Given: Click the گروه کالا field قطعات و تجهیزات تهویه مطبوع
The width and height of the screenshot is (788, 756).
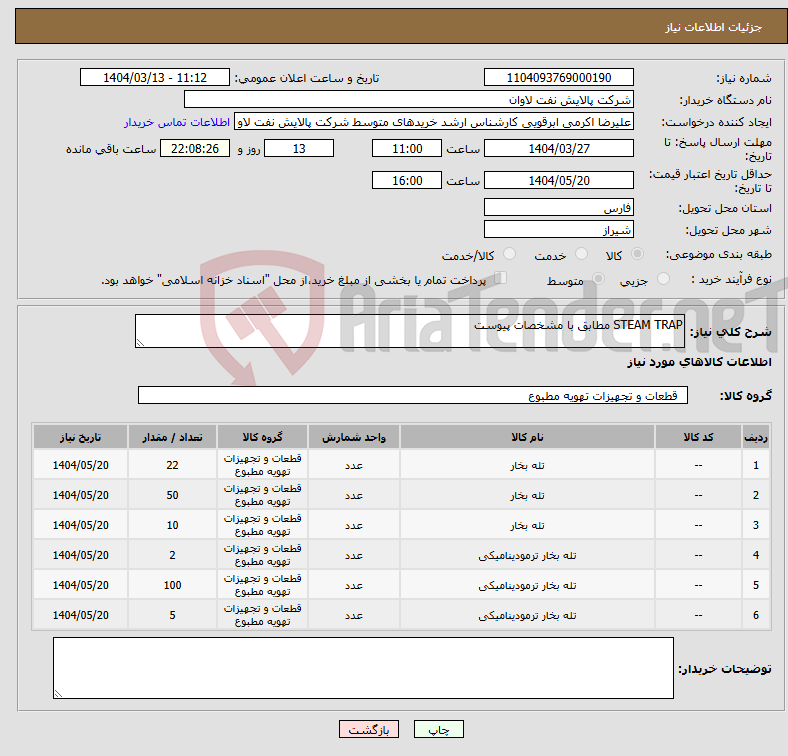Looking at the screenshot, I should click(x=413, y=395).
